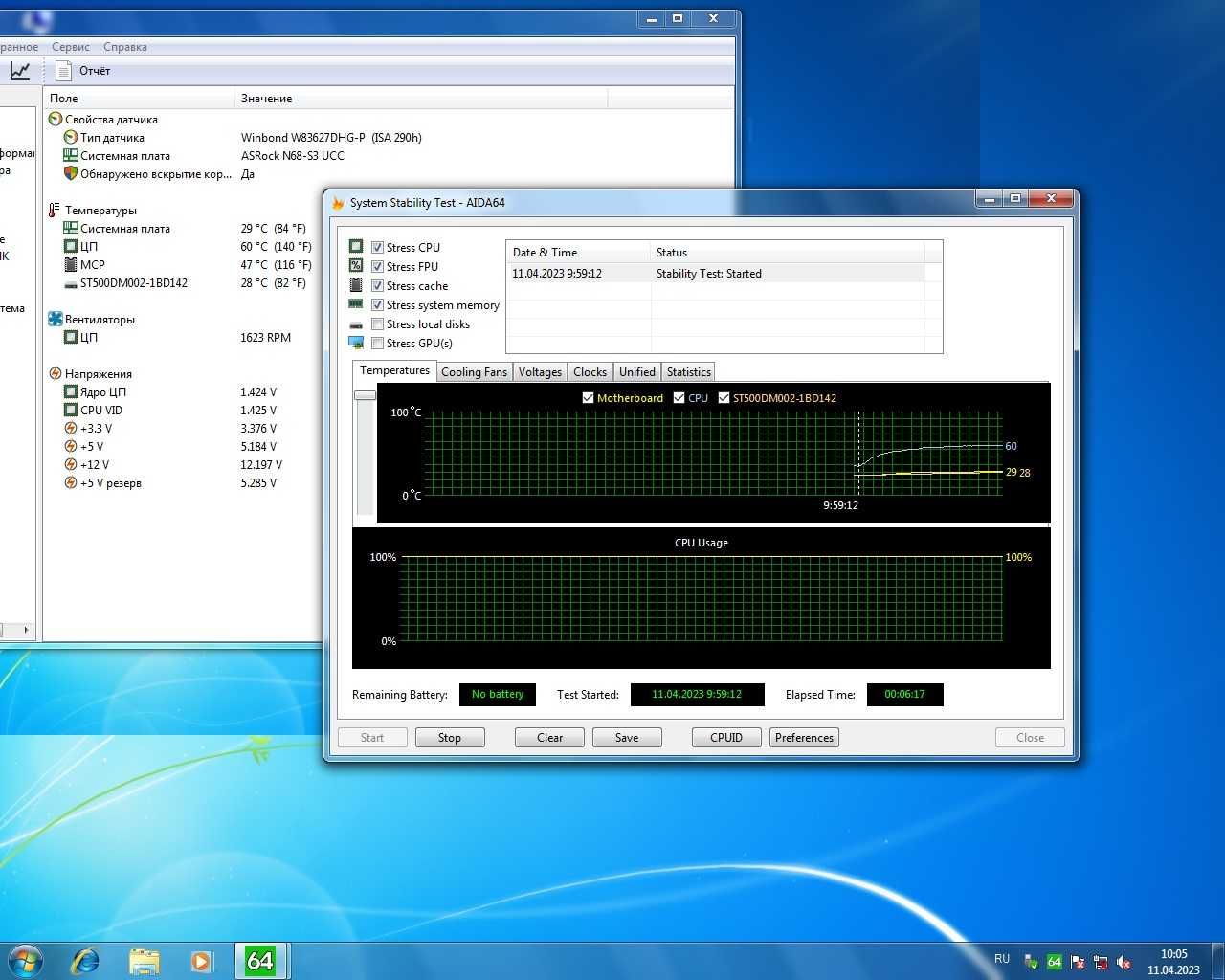Click the temperature graph vertical slider handle

[365, 395]
